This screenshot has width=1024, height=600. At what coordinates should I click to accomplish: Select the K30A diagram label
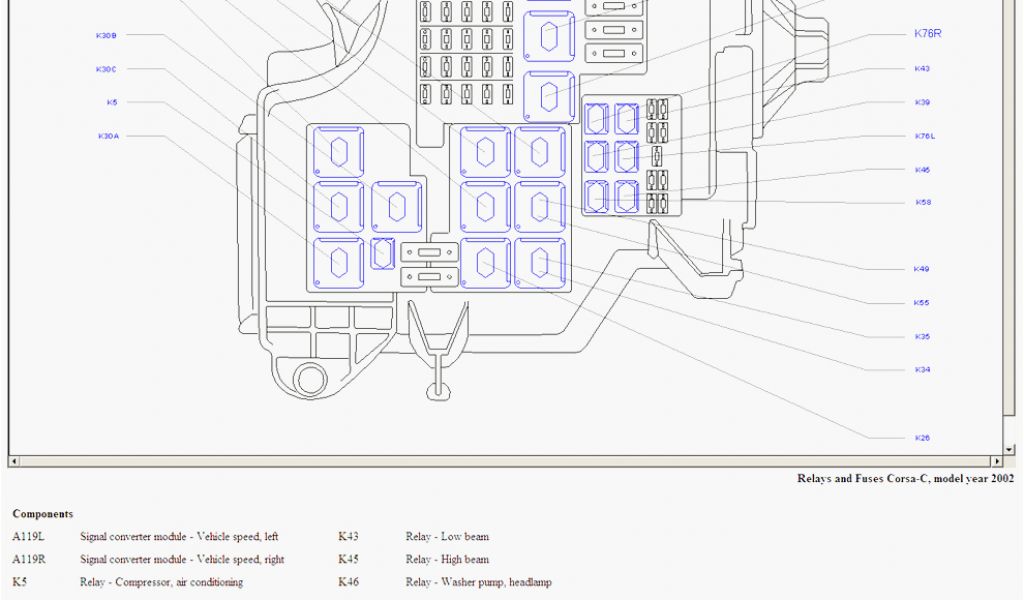(x=108, y=136)
